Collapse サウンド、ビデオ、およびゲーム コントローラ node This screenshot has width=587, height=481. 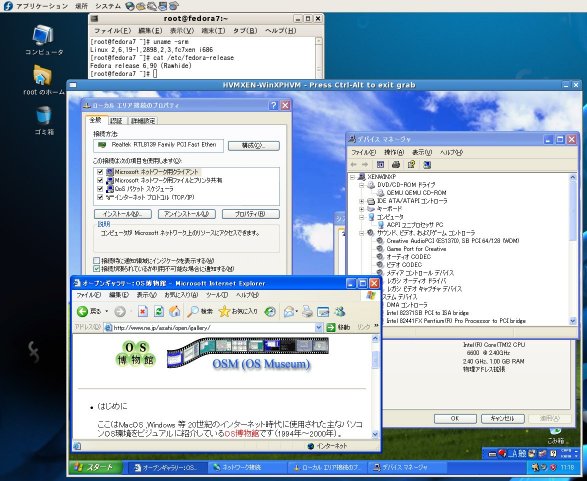tap(362, 233)
